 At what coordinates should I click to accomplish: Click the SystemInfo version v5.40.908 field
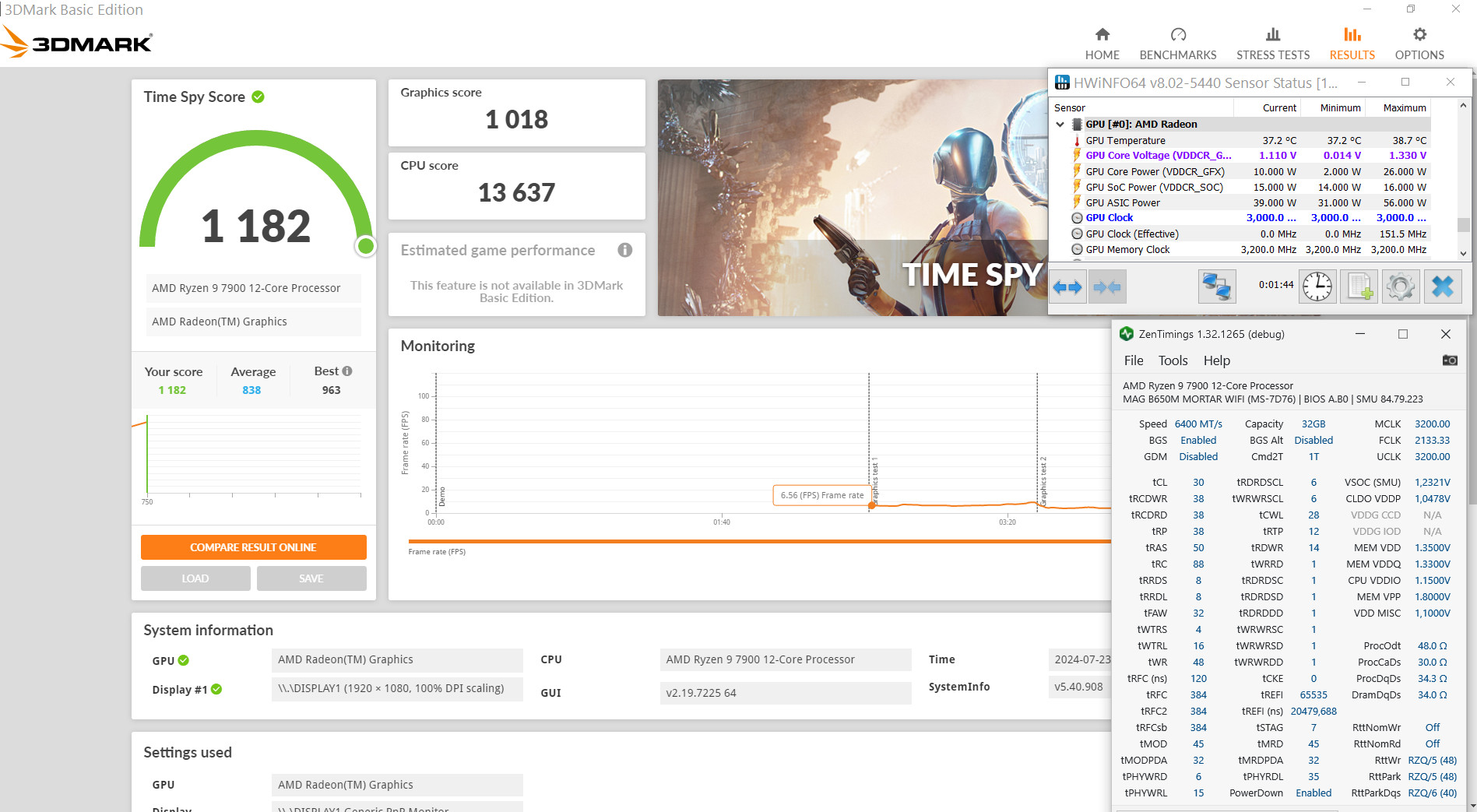pos(1079,687)
